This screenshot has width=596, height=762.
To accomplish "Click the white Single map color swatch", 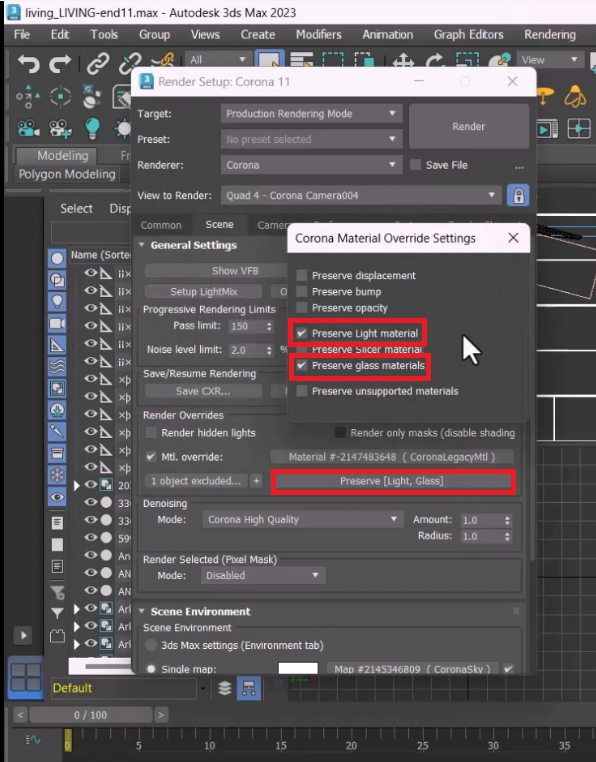I will [x=298, y=669].
